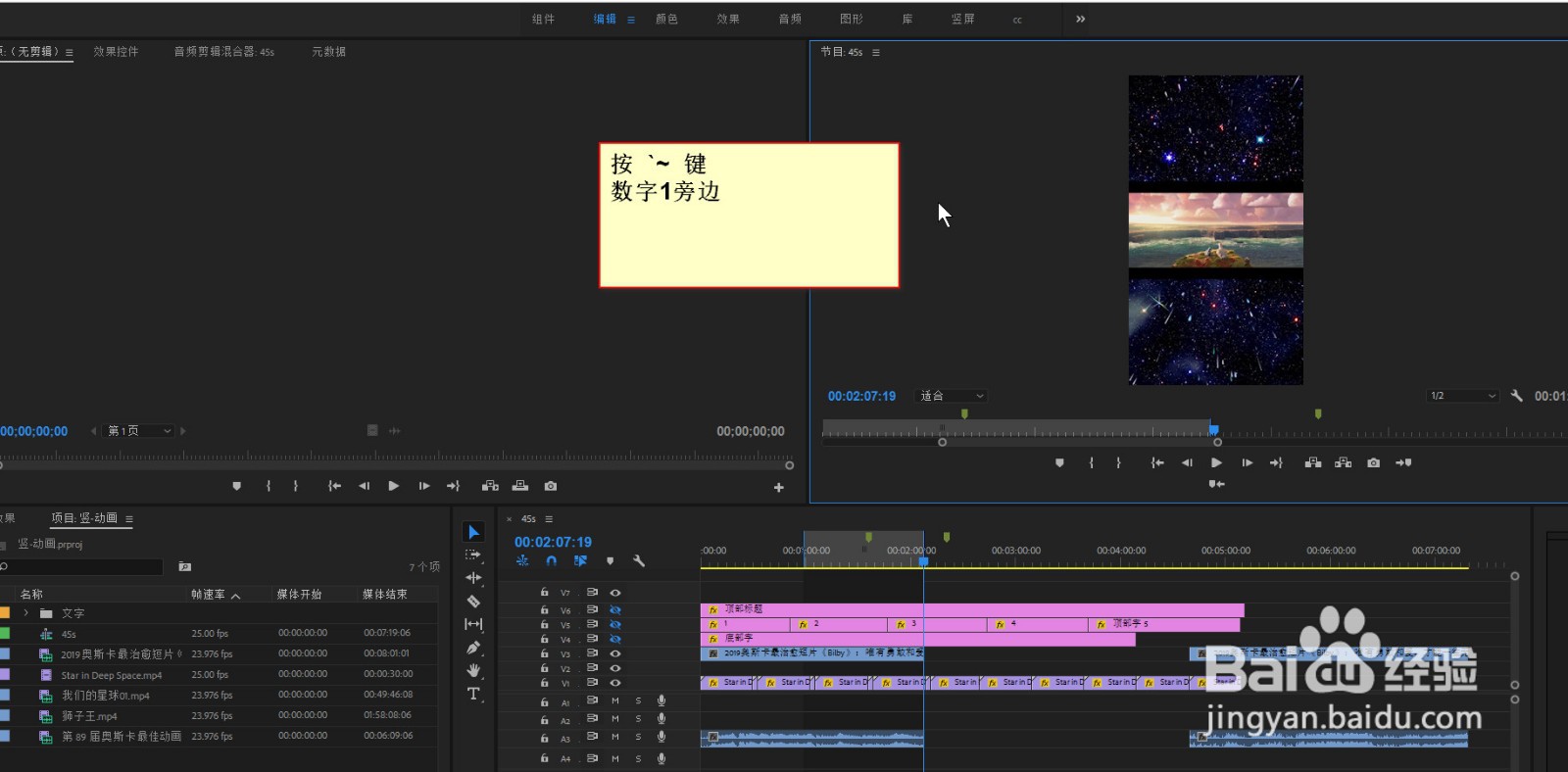Image resolution: width=1568 pixels, height=772 pixels.
Task: Select the Selection arrow tool
Action: 473,532
